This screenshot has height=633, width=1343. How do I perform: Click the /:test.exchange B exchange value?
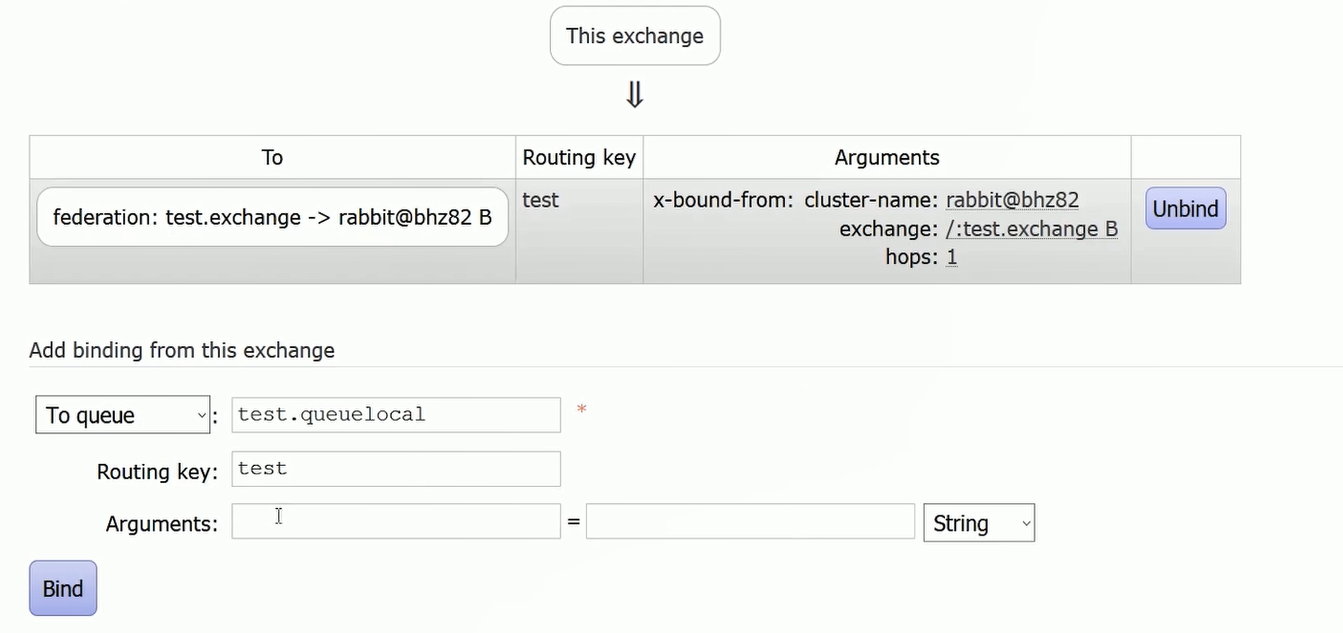tap(1031, 229)
